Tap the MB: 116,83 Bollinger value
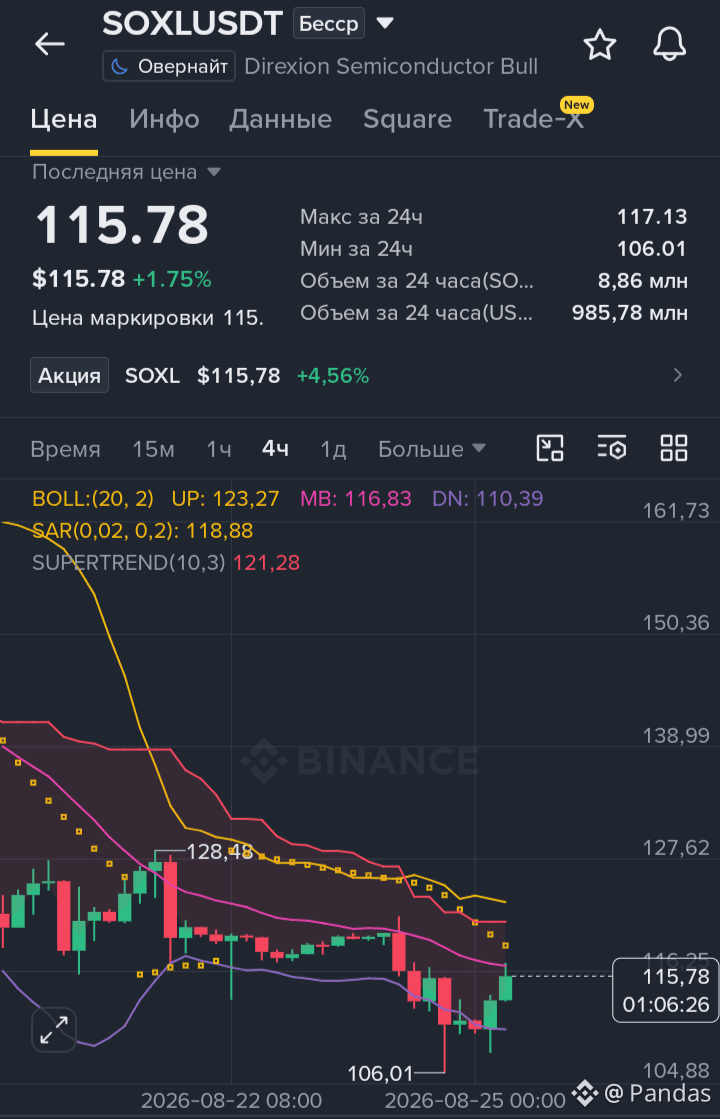Viewport: 720px width, 1119px height. click(x=356, y=499)
